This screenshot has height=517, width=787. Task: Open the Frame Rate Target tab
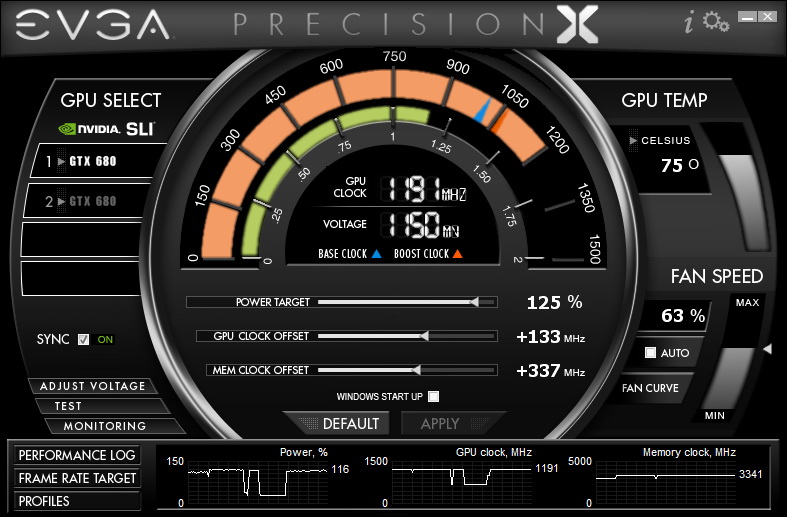77,478
